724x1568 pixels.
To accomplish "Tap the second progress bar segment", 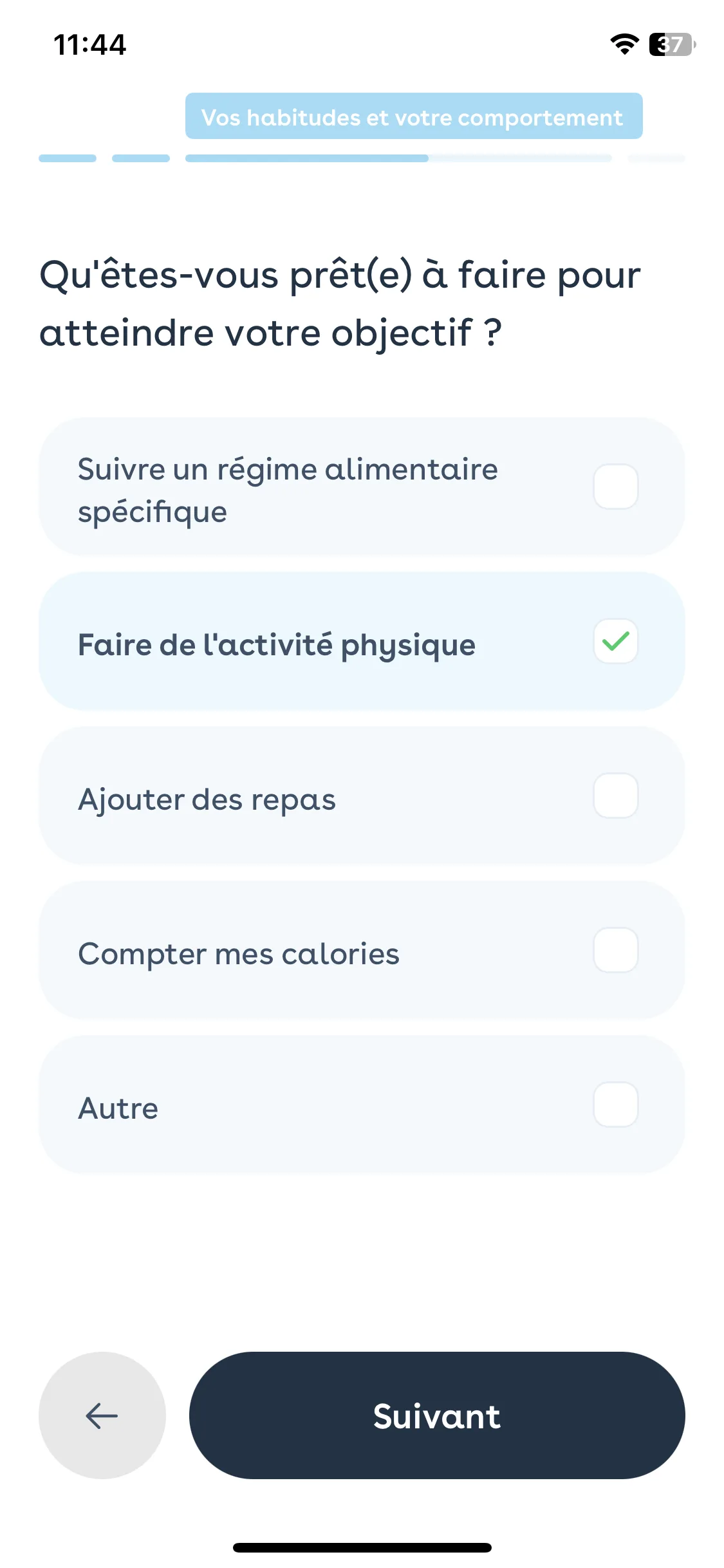I will click(x=141, y=158).
